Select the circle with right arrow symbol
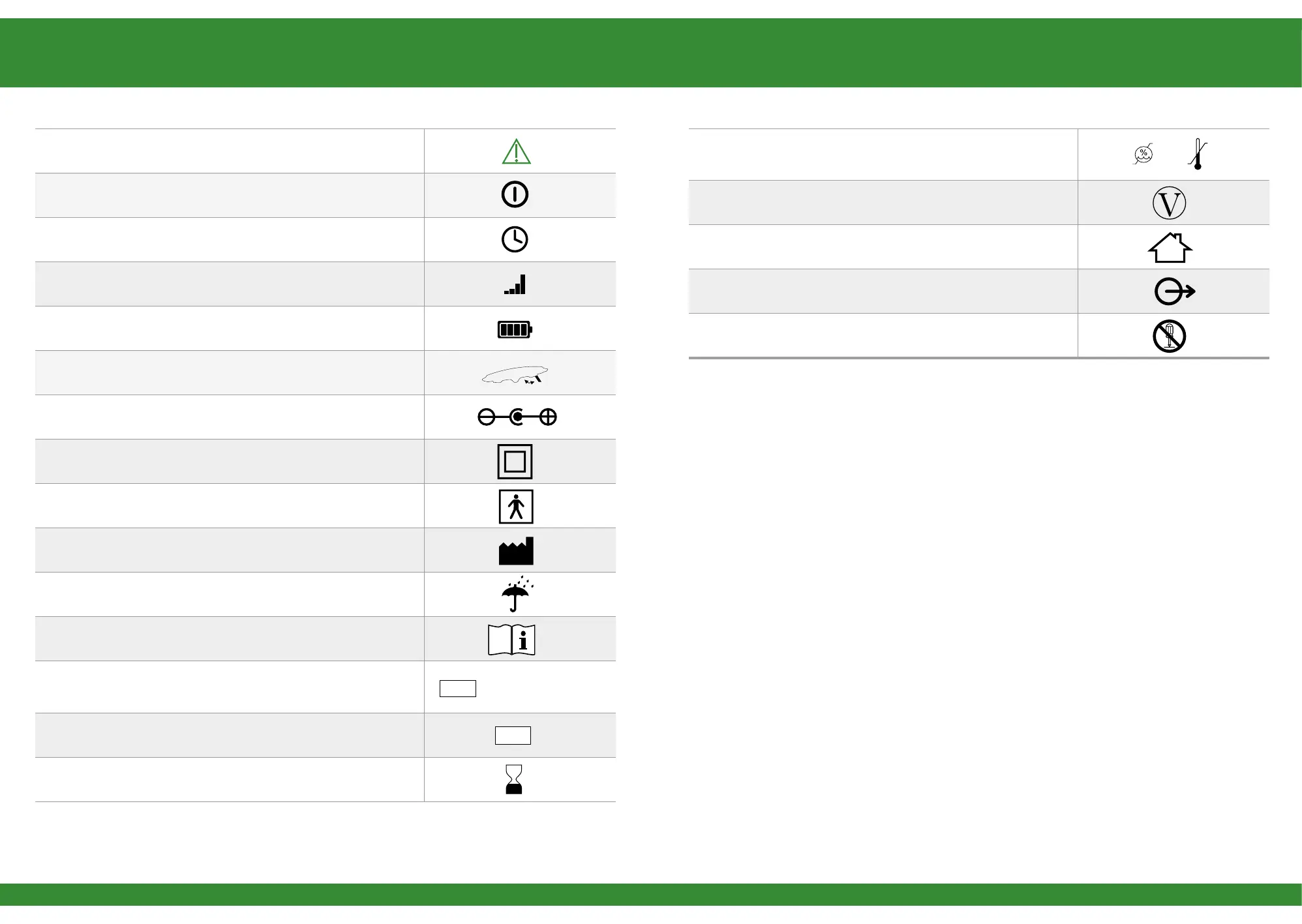The image size is (1302, 924). click(x=1174, y=291)
